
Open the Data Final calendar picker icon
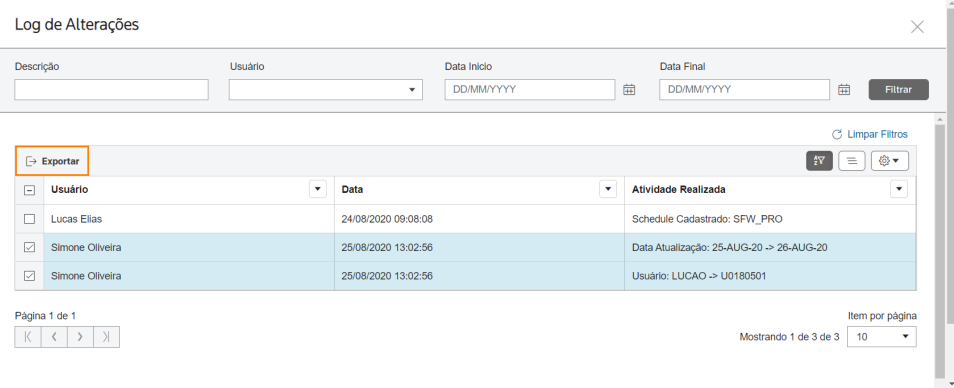pyautogui.click(x=844, y=89)
